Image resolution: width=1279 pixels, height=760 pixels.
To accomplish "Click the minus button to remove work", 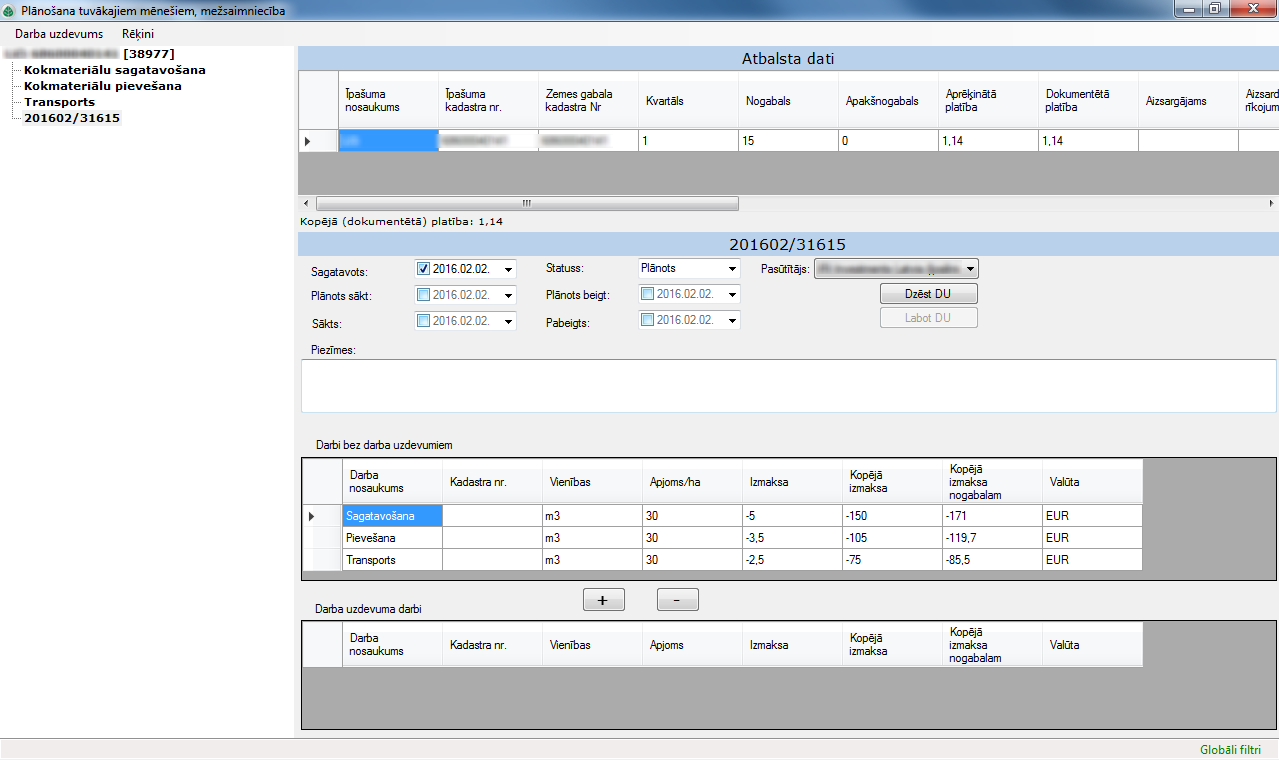I will click(x=677, y=600).
